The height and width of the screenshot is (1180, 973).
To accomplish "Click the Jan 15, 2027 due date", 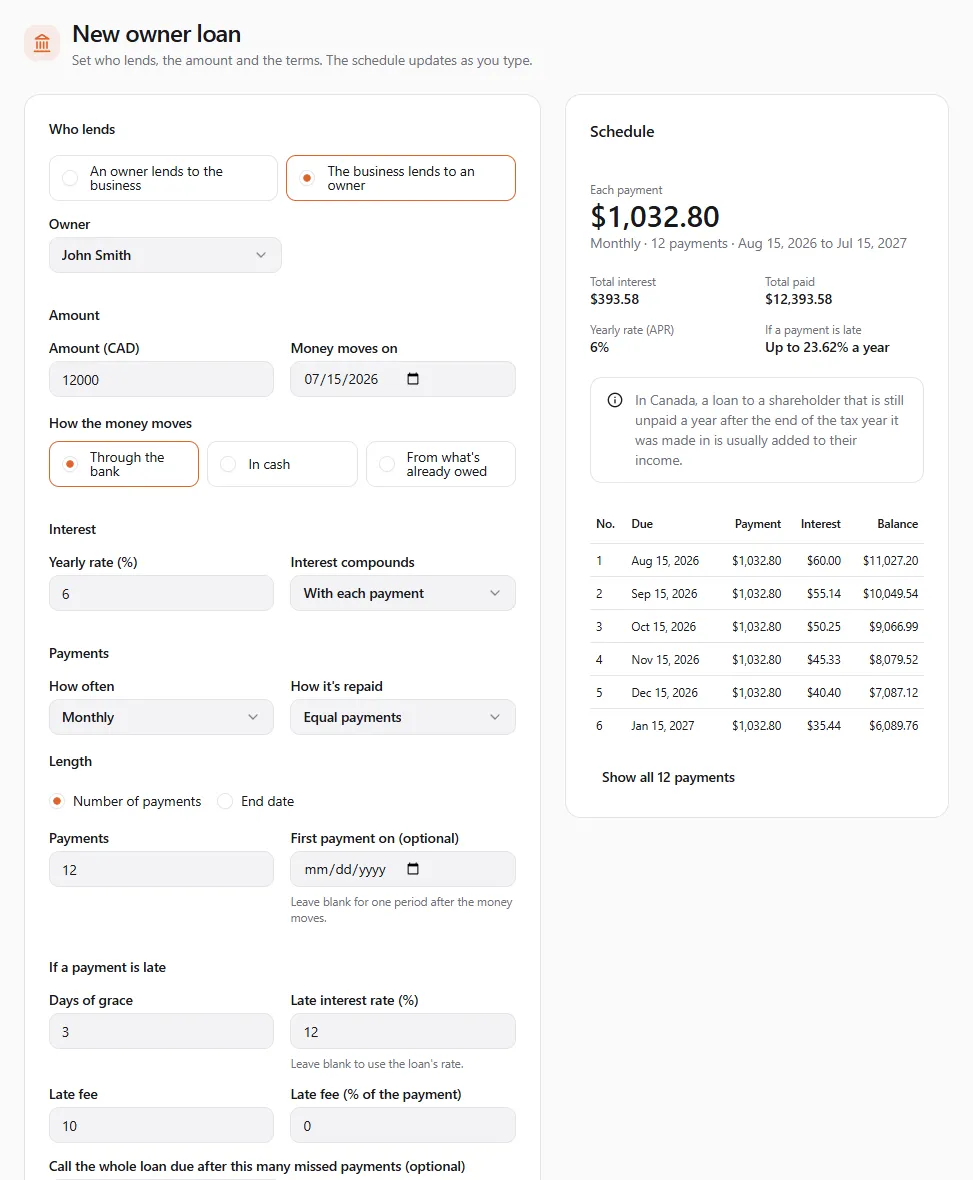I will pyautogui.click(x=663, y=726).
